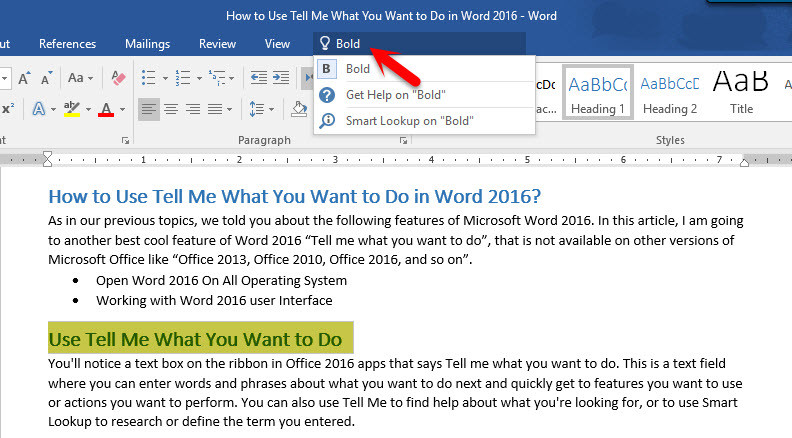
Task: Click the Increase Font Size icon
Action: (x=24, y=78)
